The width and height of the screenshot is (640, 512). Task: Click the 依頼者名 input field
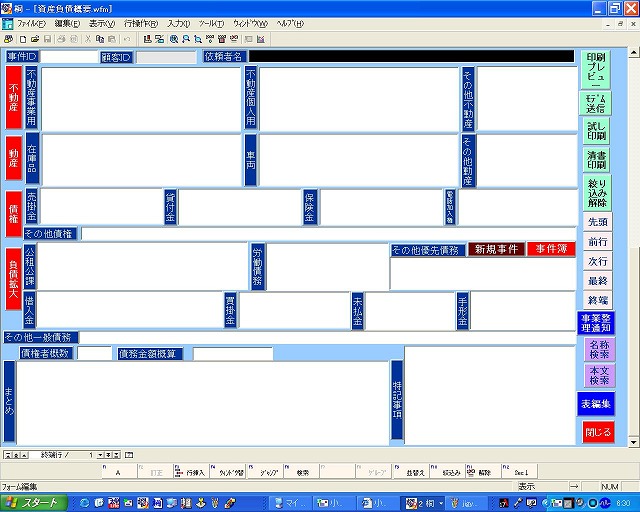[x=410, y=57]
